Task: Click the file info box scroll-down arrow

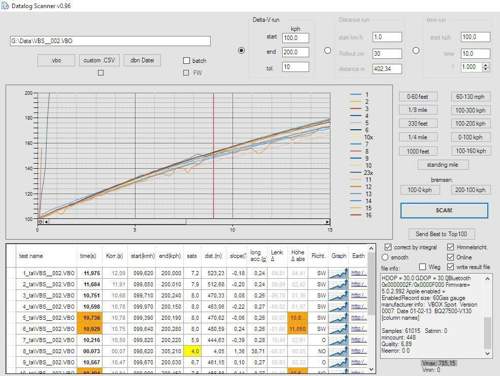Action: tap(487, 353)
